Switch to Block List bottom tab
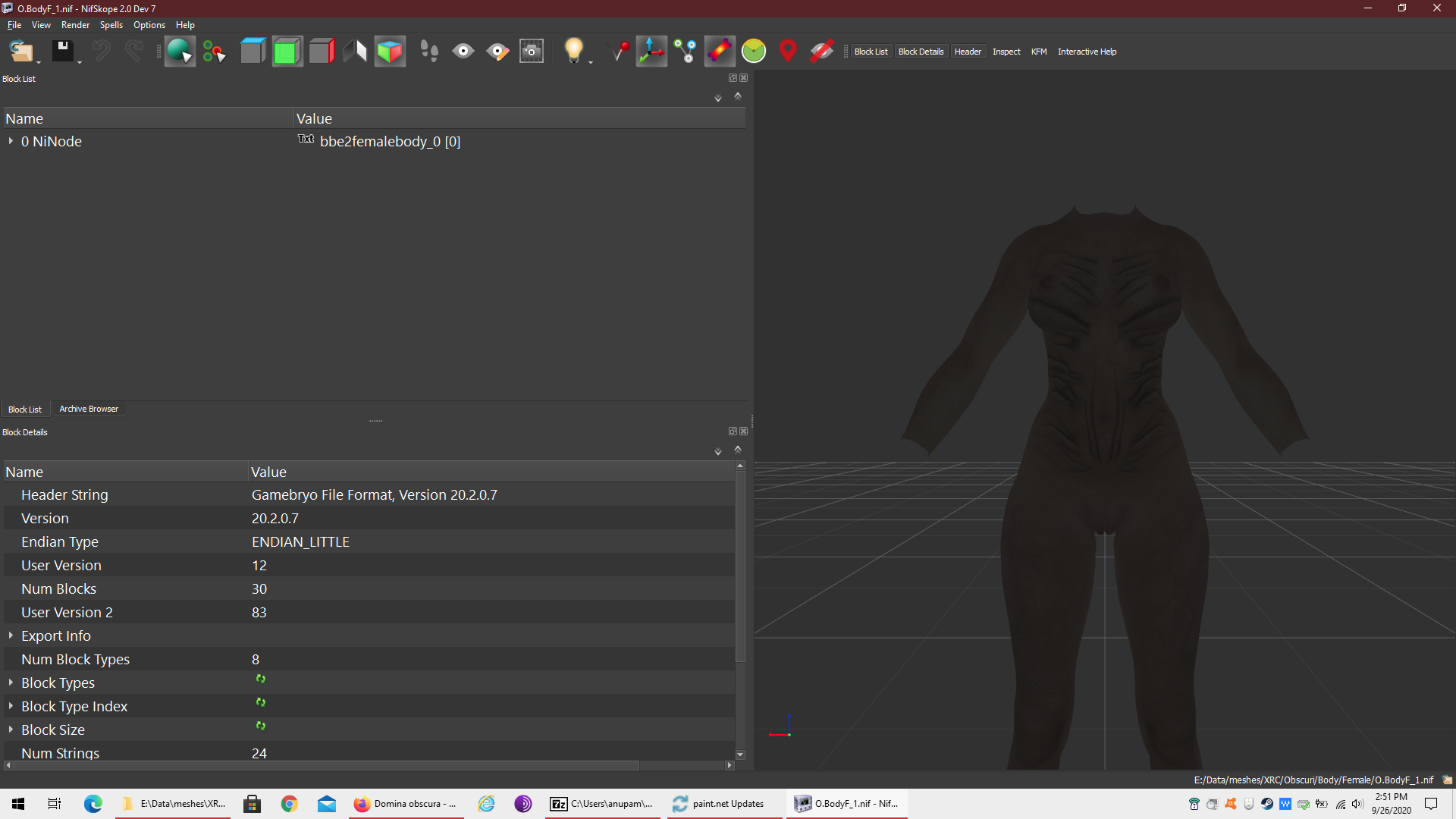Screen dimensions: 1456x819 click(25, 409)
